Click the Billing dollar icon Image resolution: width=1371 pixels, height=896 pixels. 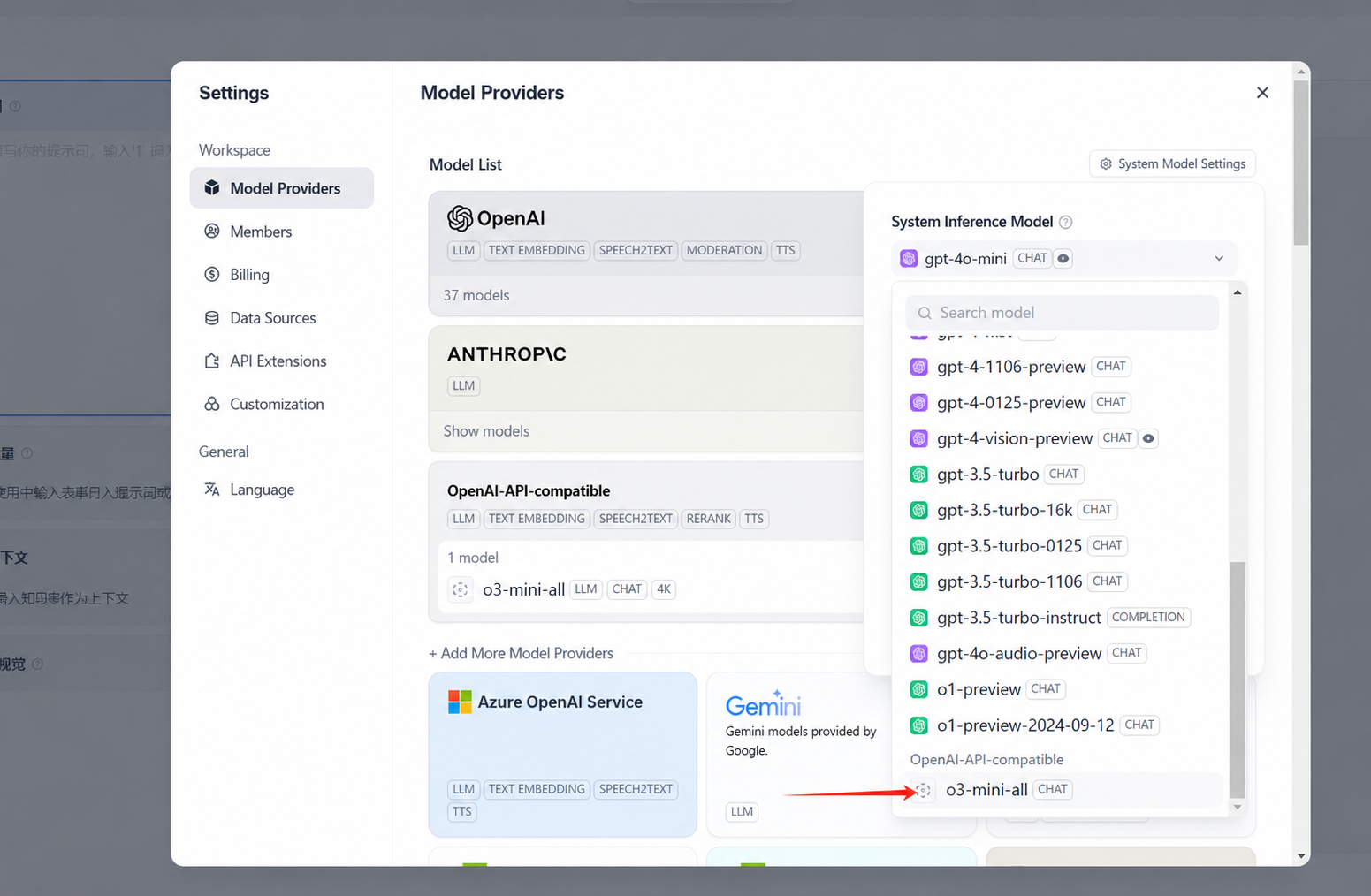pyautogui.click(x=212, y=274)
